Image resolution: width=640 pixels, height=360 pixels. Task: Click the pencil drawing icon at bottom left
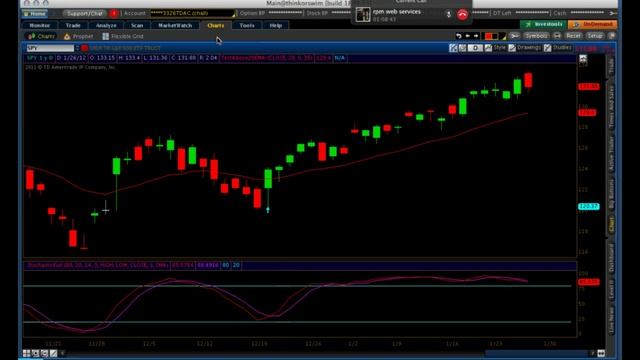coord(53,353)
